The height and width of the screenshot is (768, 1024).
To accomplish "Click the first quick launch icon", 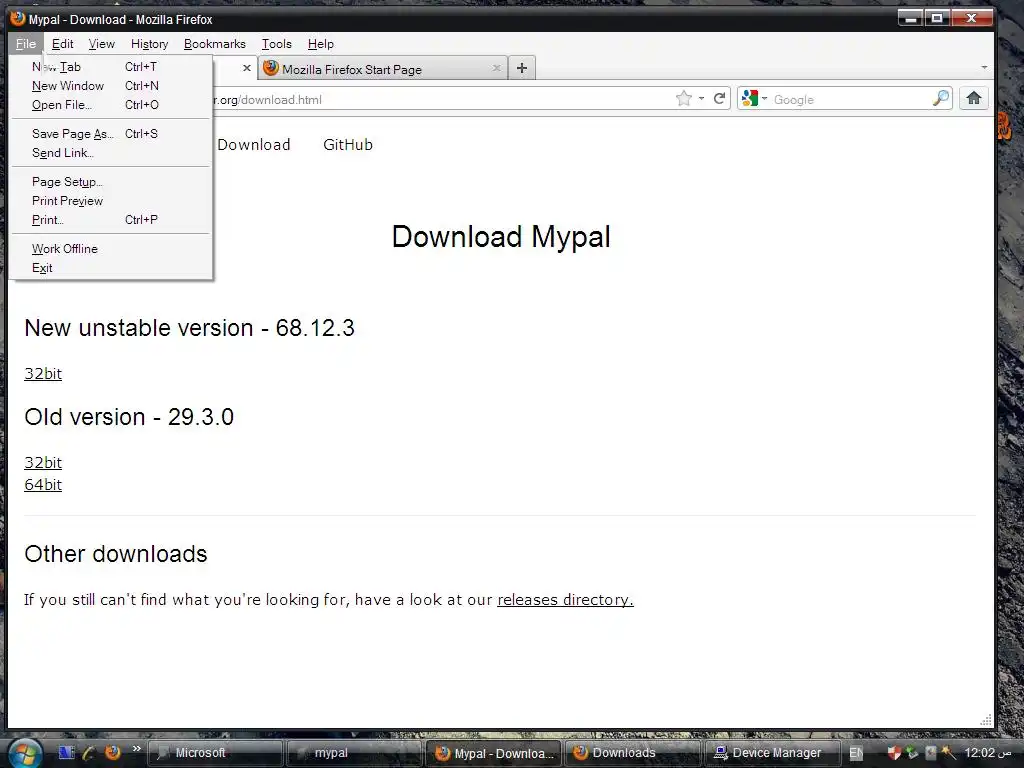I will click(x=67, y=752).
